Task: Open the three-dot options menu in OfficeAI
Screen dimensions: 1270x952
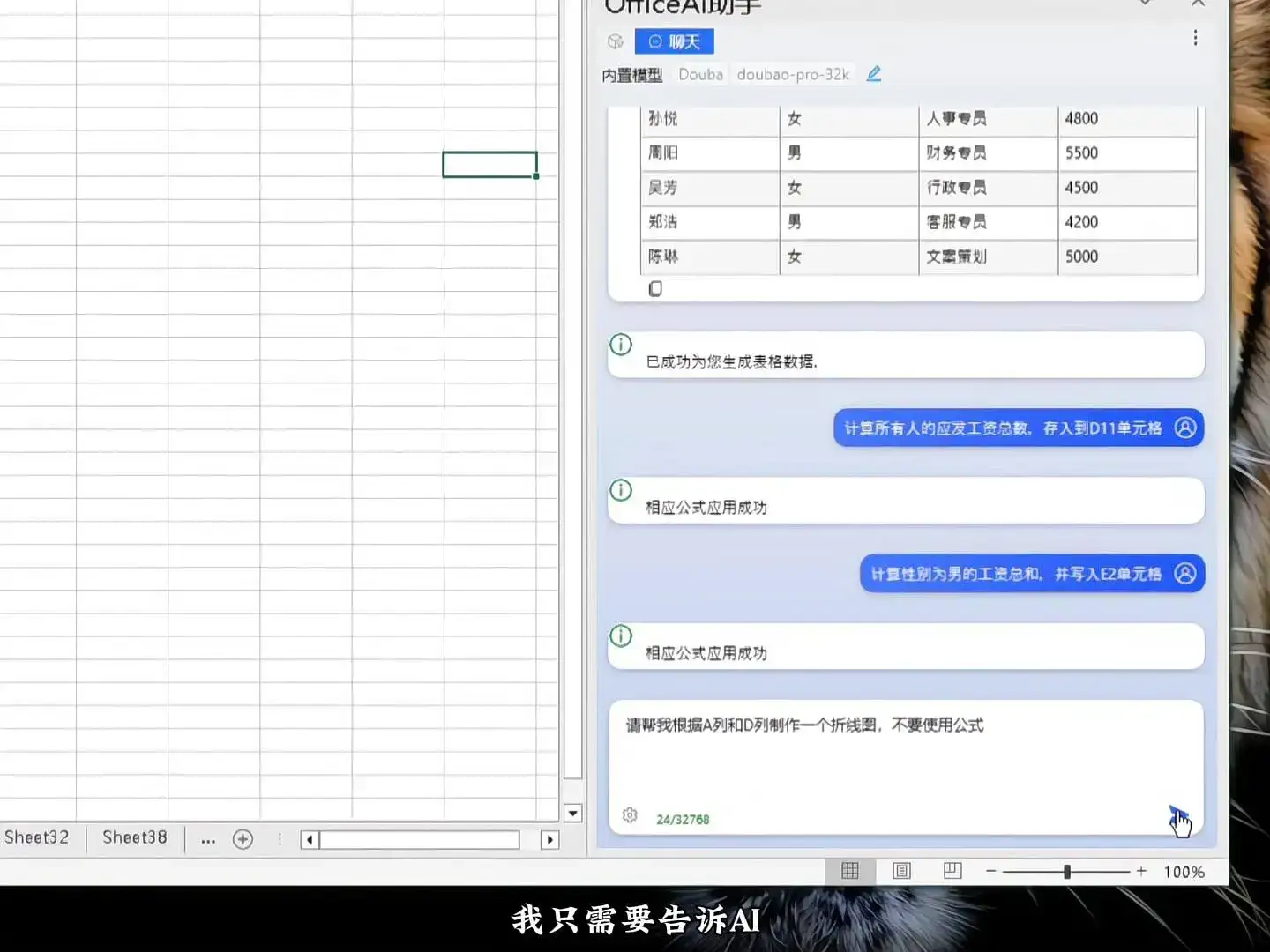Action: click(x=1195, y=38)
